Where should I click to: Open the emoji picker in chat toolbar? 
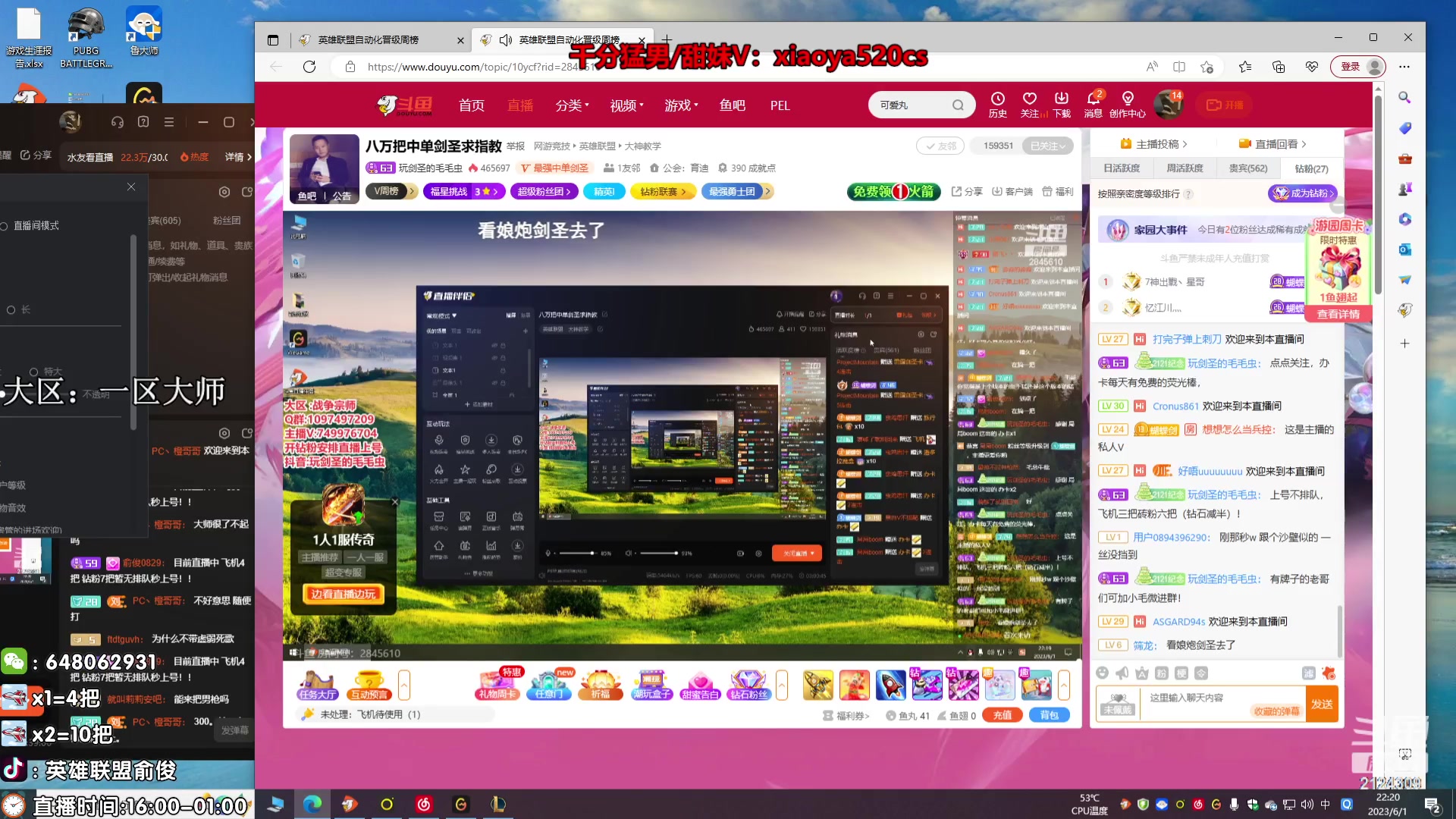point(1103,673)
